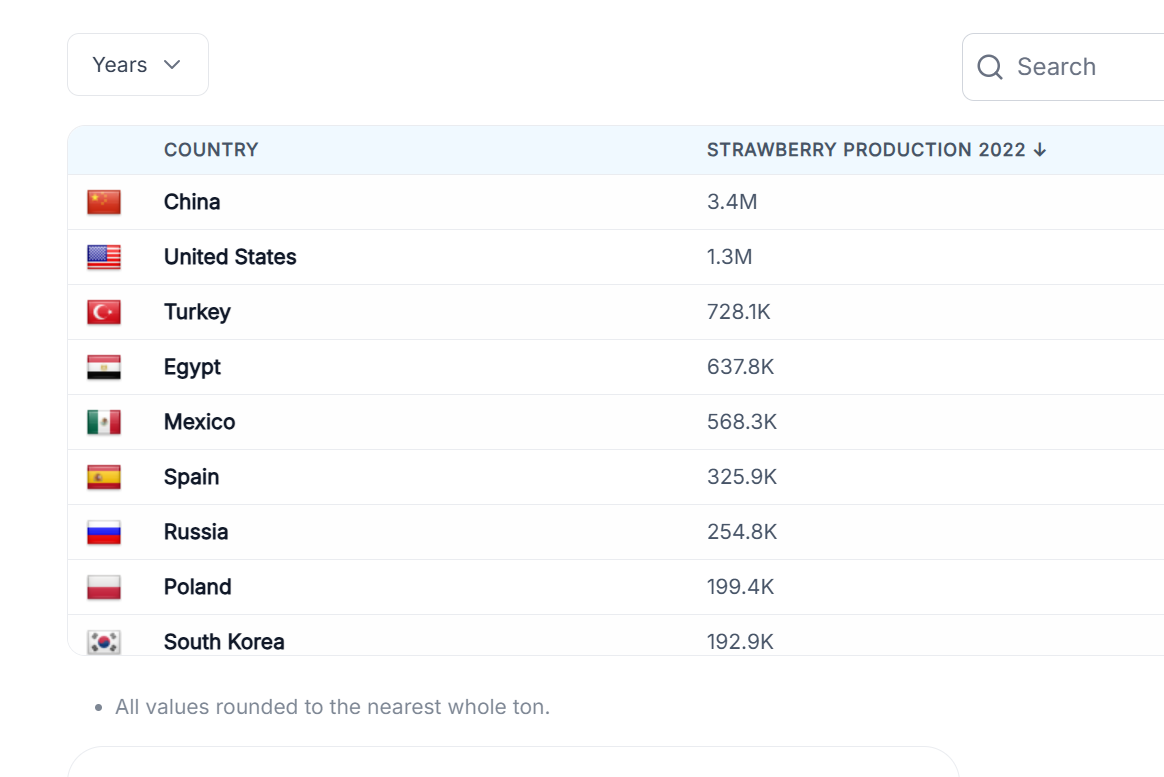Screen dimensions: 1164x777
Task: Open the Years dropdown
Action: click(x=138, y=65)
